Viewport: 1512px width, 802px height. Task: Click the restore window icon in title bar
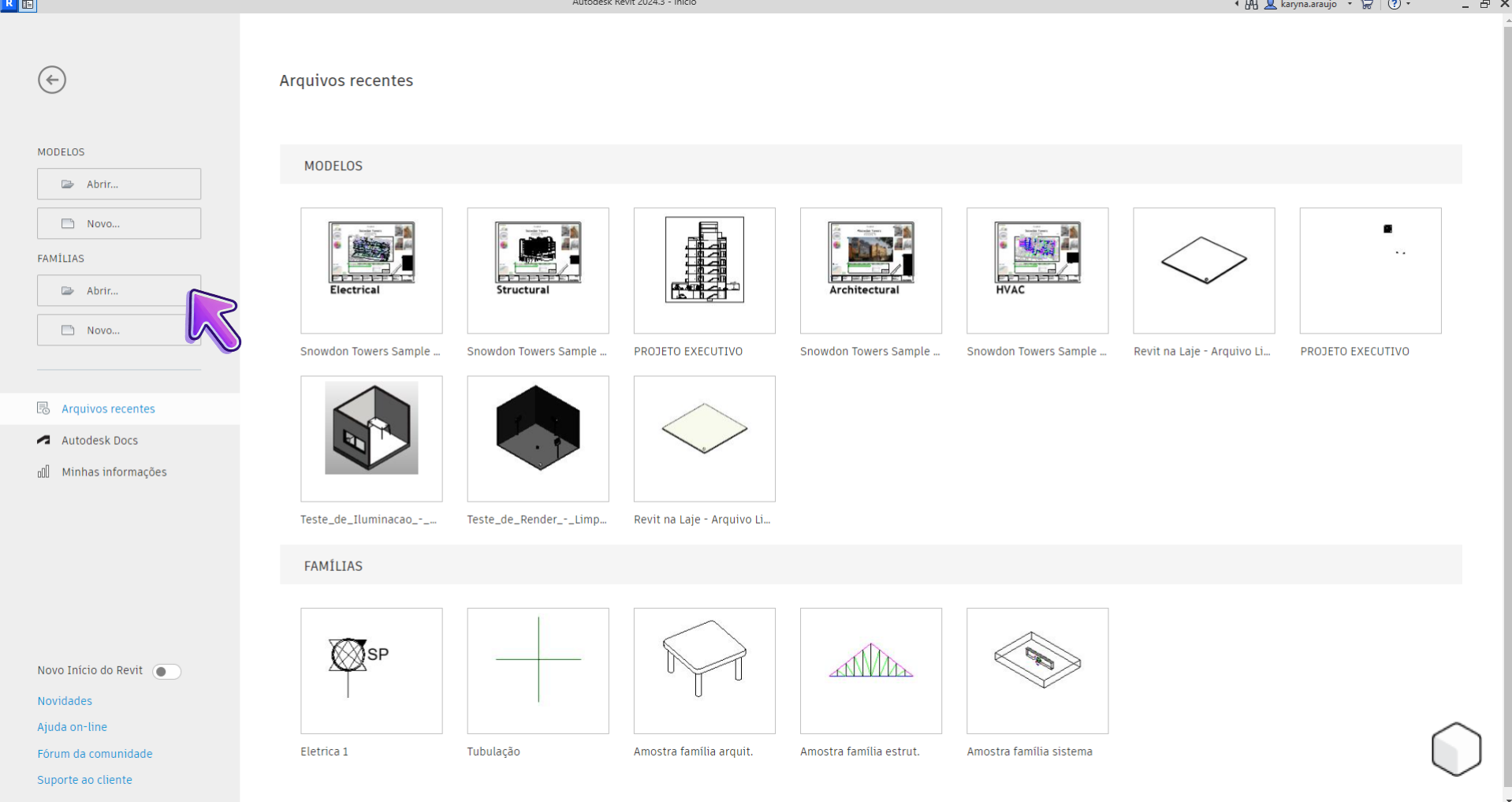[x=1484, y=5]
